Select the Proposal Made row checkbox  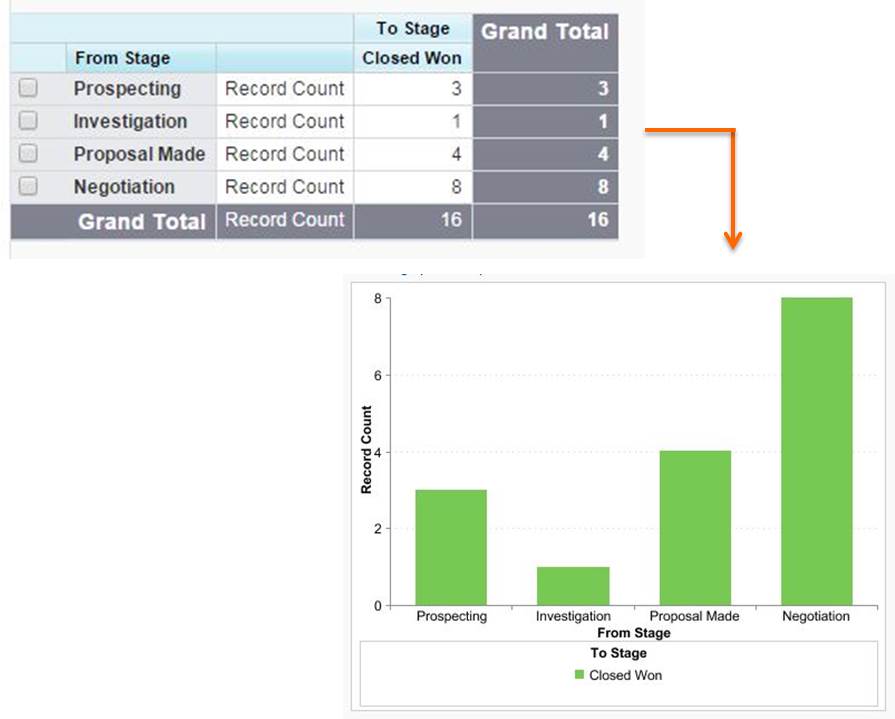click(x=28, y=155)
